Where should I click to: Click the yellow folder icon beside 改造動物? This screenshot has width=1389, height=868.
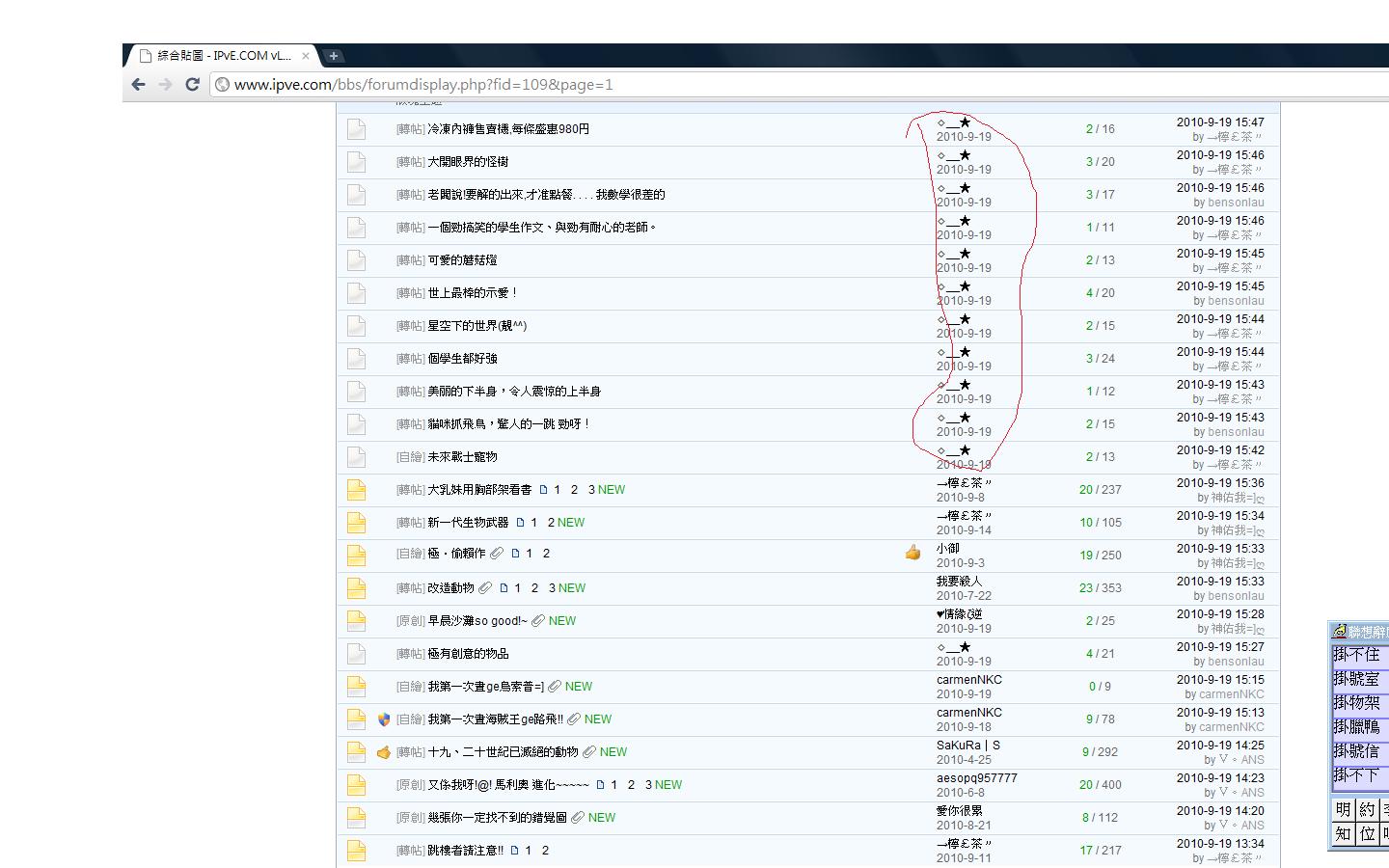coord(356,588)
